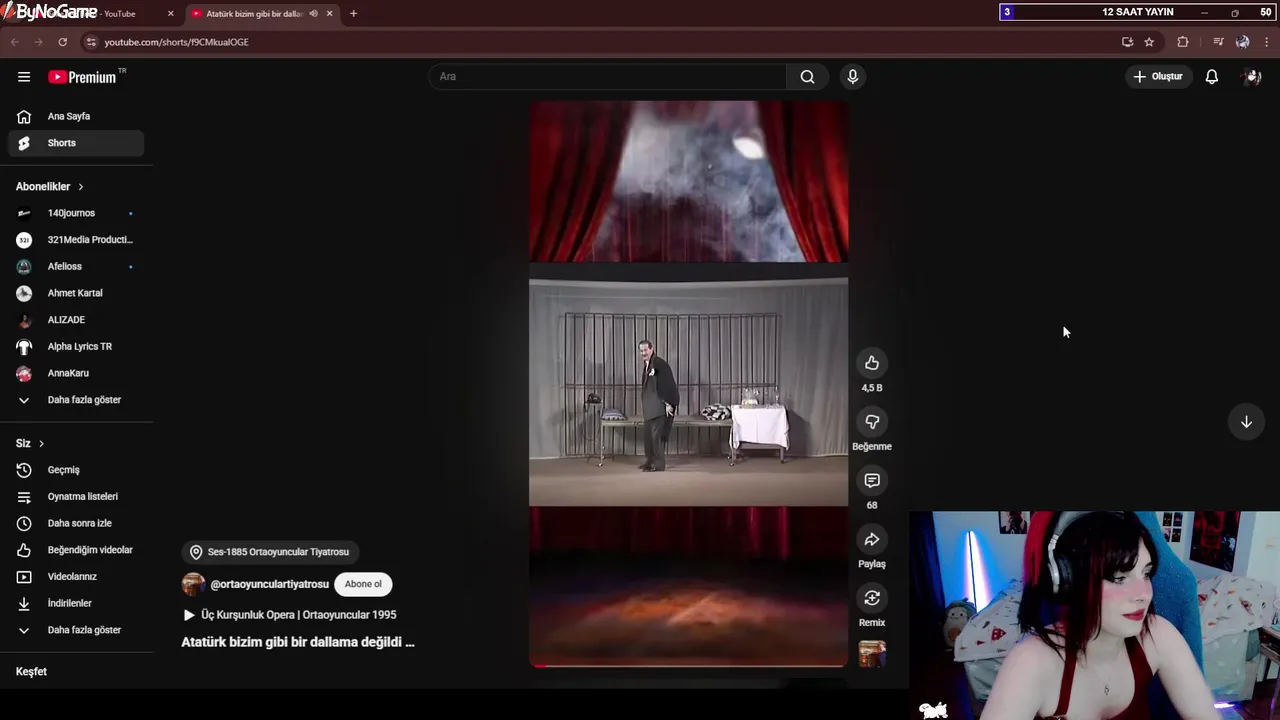Dislike the Short with thumbs down
Image resolution: width=1280 pixels, height=720 pixels.
point(872,422)
